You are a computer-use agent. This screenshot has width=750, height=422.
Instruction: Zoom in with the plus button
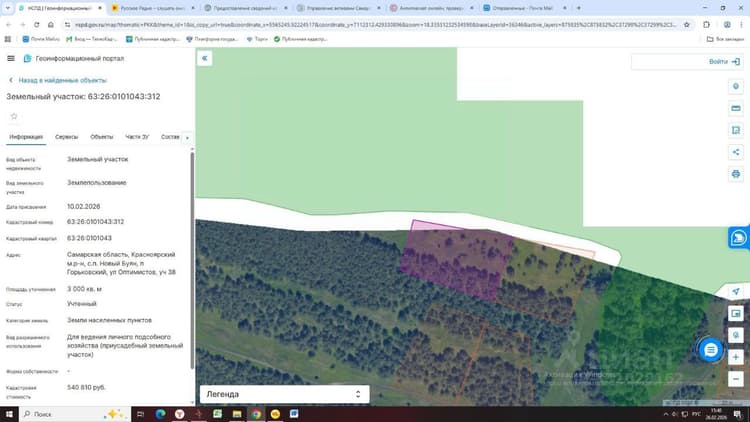click(x=736, y=357)
